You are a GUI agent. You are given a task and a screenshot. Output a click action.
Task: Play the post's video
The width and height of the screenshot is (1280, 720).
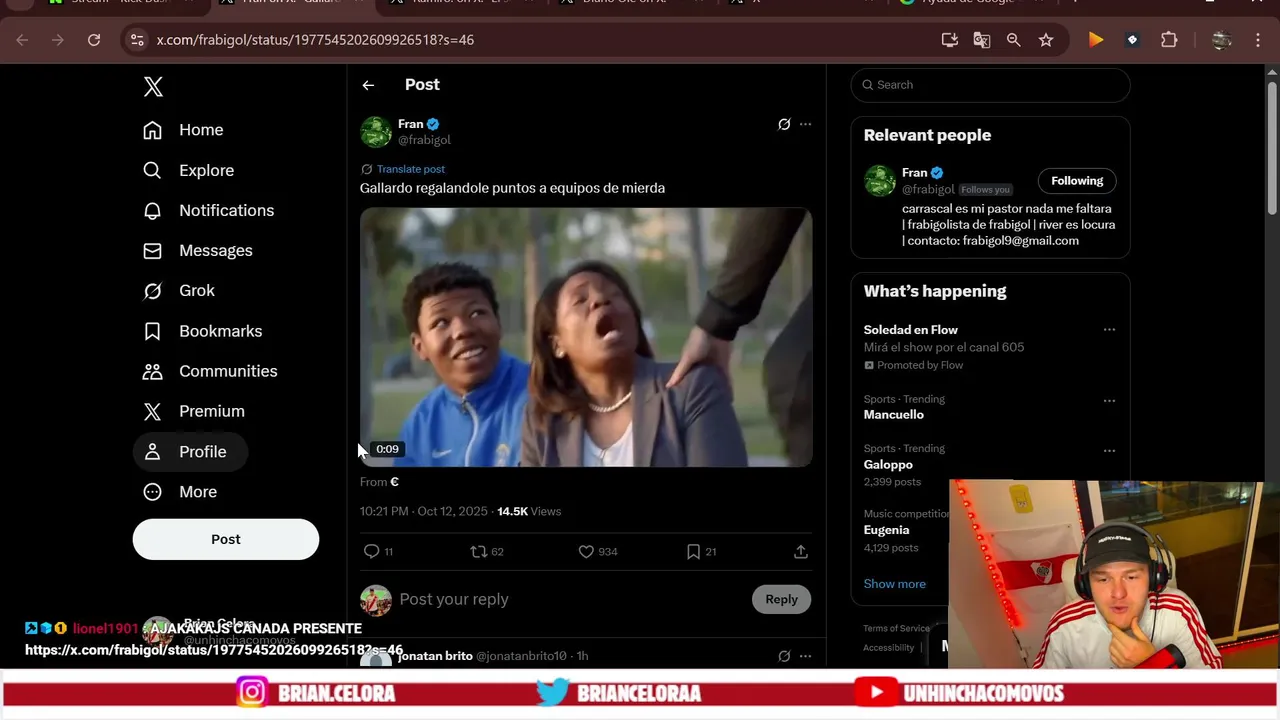pos(586,337)
